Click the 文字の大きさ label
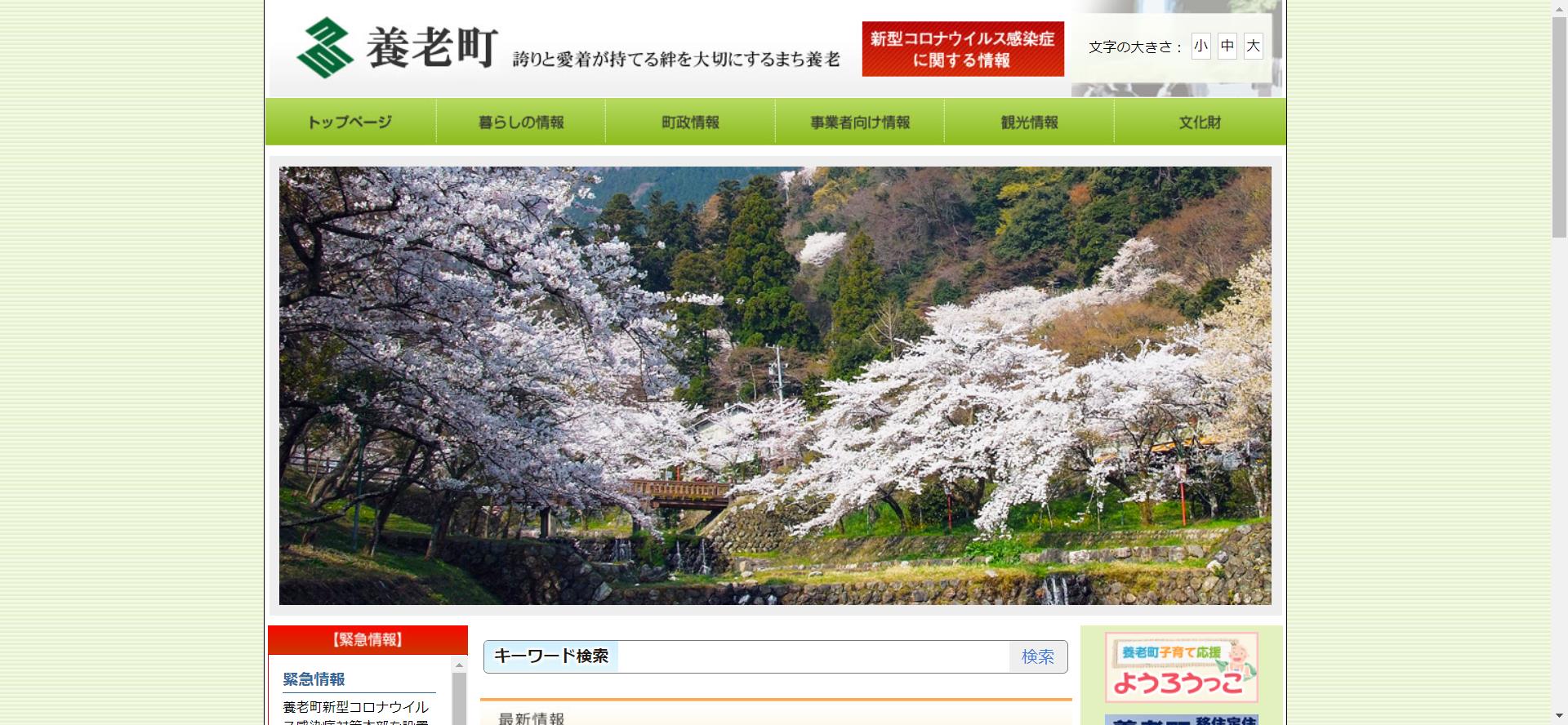Screen dimensions: 1568x725 point(1134,47)
